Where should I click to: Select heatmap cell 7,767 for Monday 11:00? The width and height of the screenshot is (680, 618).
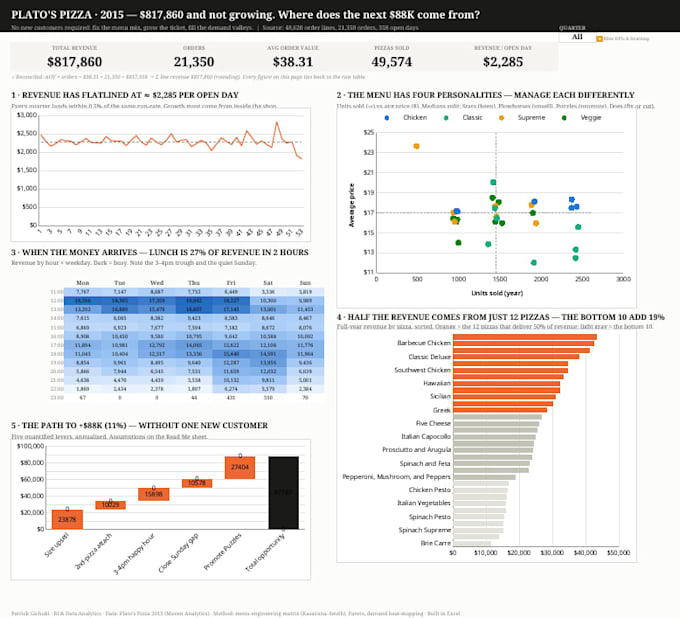[x=82, y=292]
